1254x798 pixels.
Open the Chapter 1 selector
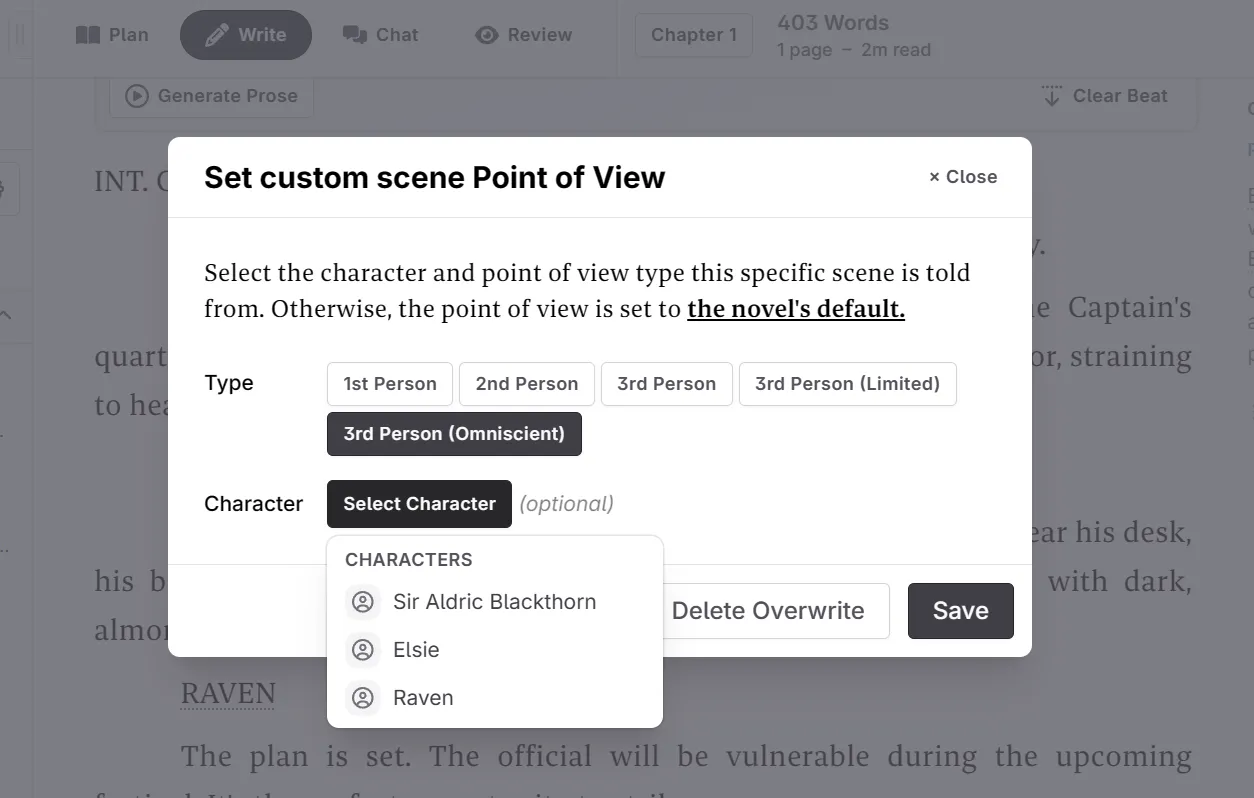click(x=693, y=35)
